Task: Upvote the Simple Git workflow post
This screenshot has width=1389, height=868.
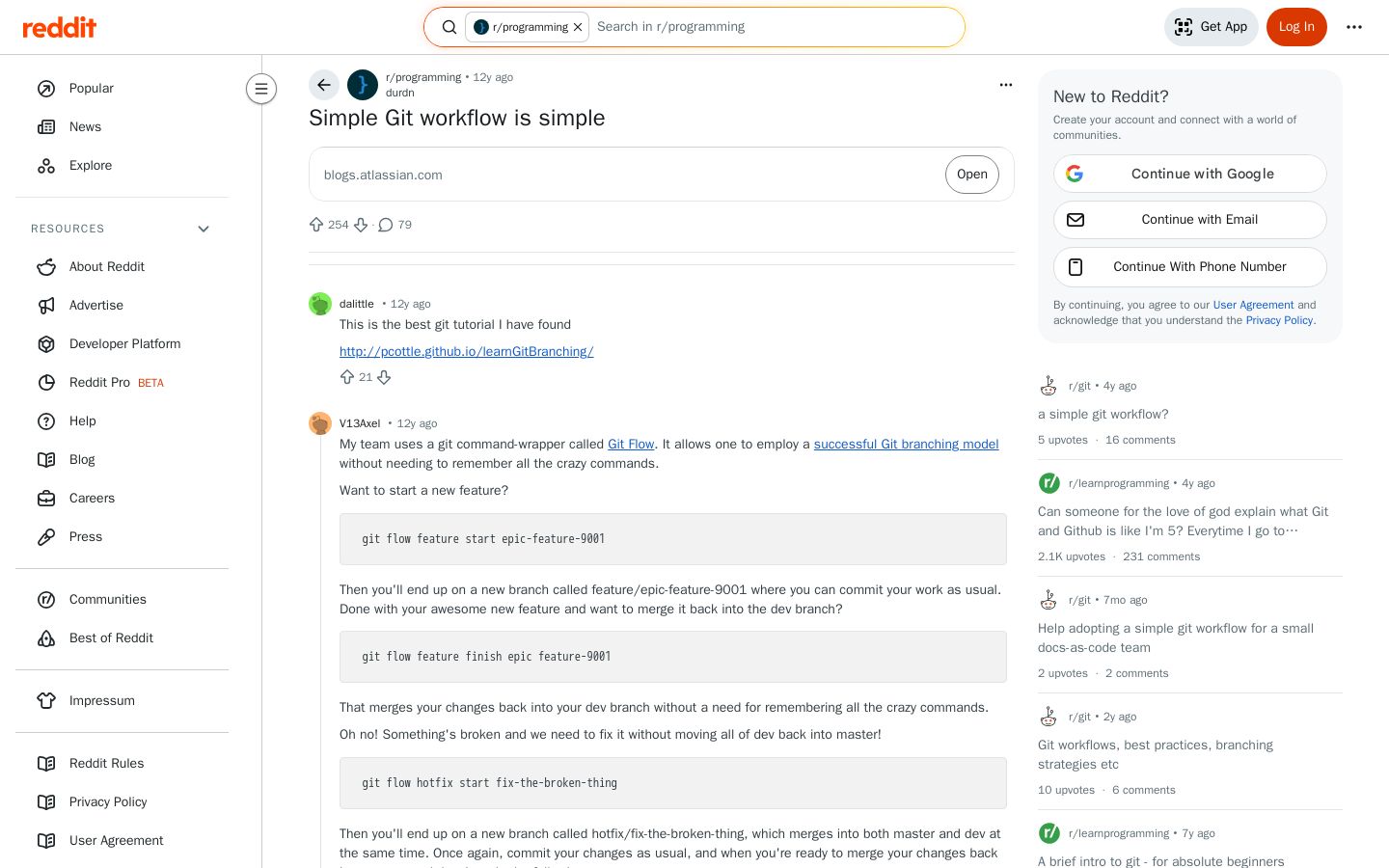Action: 316,225
